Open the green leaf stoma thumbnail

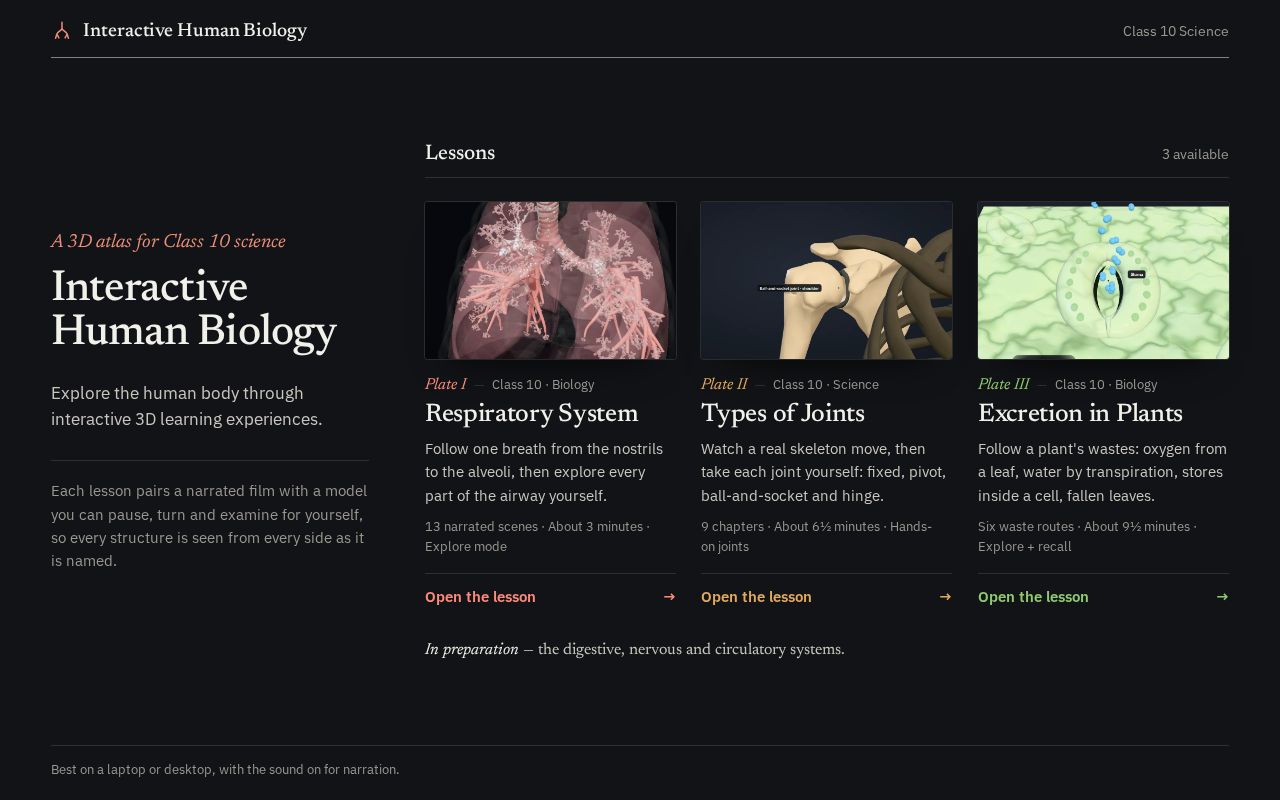tap(1103, 280)
